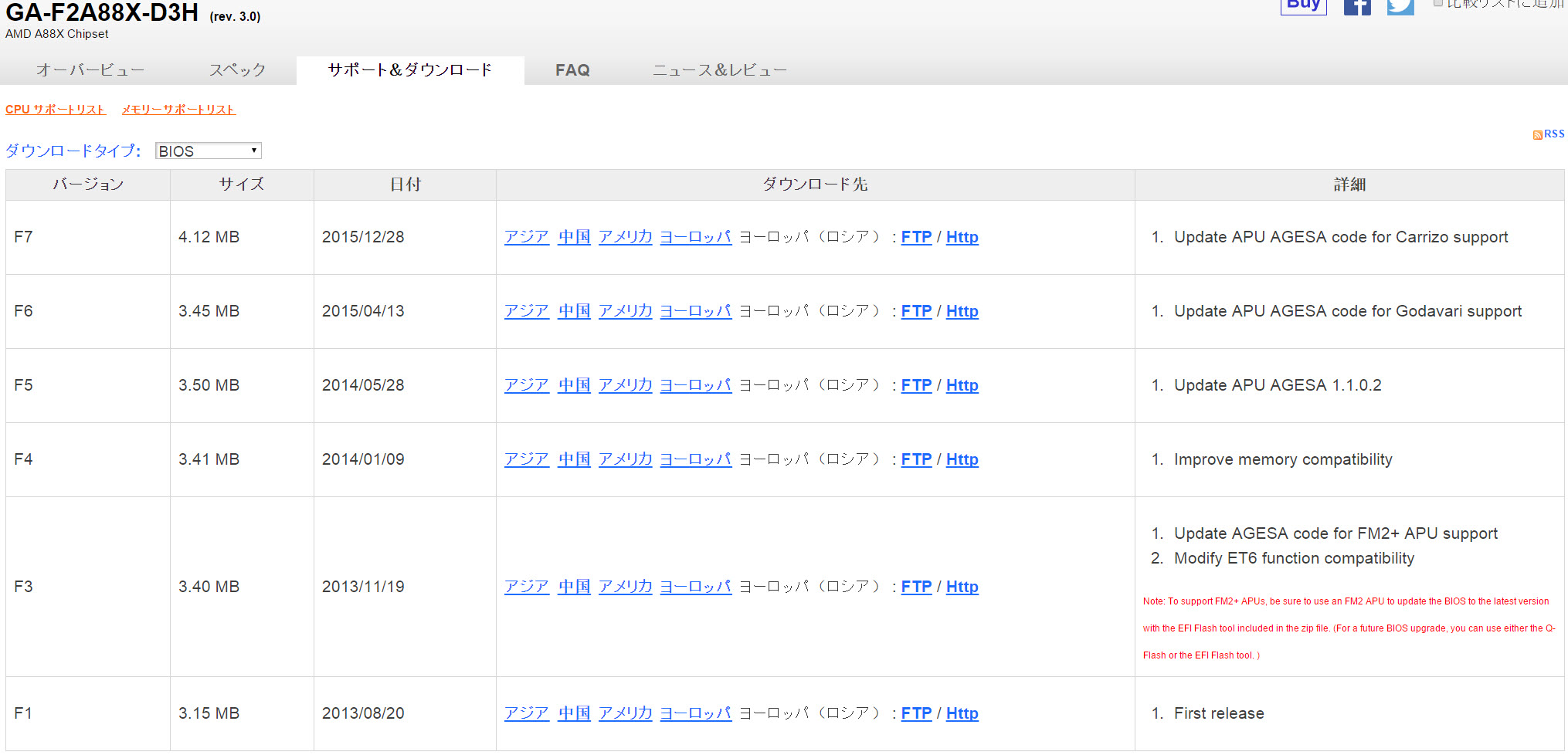Click the Http link for F1
The width and height of the screenshot is (1568, 755).
click(962, 713)
